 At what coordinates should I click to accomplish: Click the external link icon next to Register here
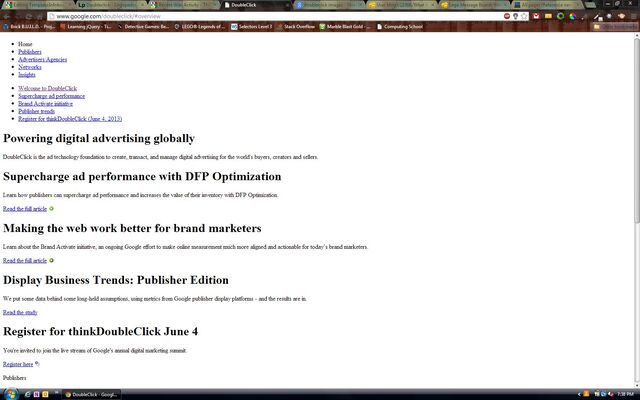pos(37,363)
